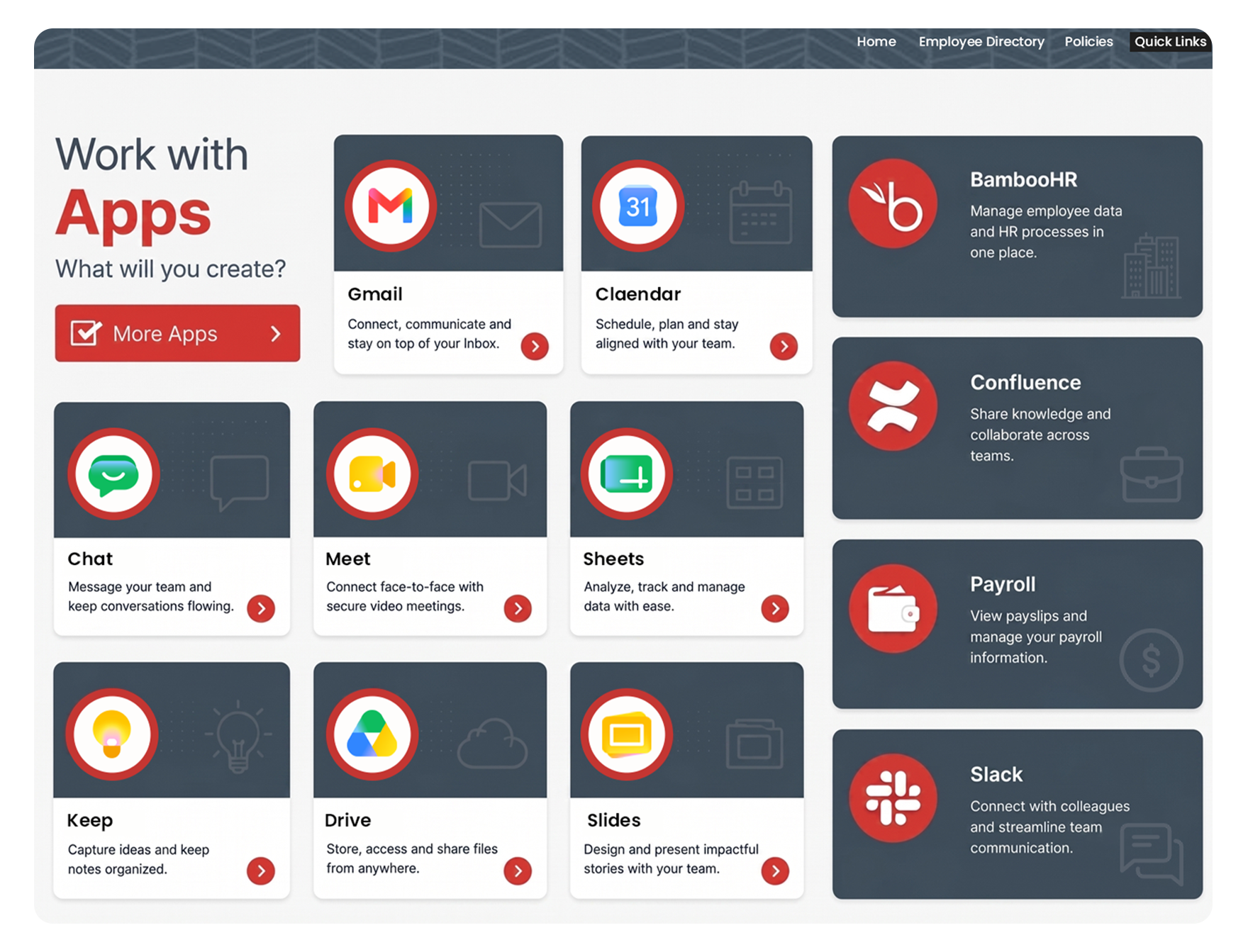Click "Manage employee data and HR processes" text
Screen dimensions: 1248x952
pos(1046,232)
